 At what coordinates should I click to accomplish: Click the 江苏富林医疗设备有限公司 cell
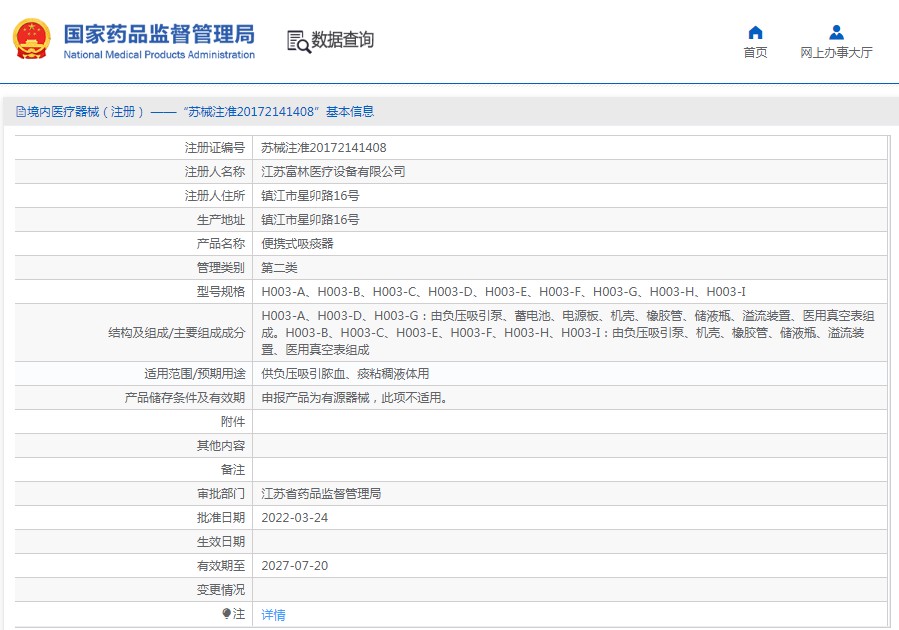click(x=333, y=172)
